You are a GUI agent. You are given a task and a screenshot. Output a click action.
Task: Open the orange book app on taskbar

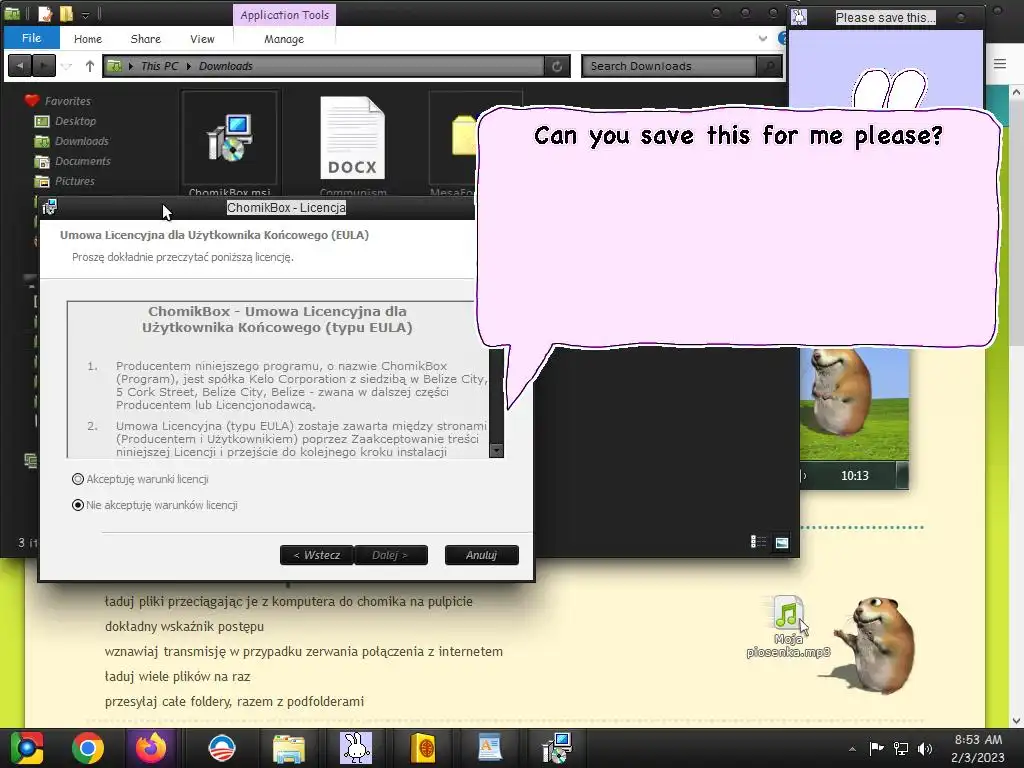423,748
